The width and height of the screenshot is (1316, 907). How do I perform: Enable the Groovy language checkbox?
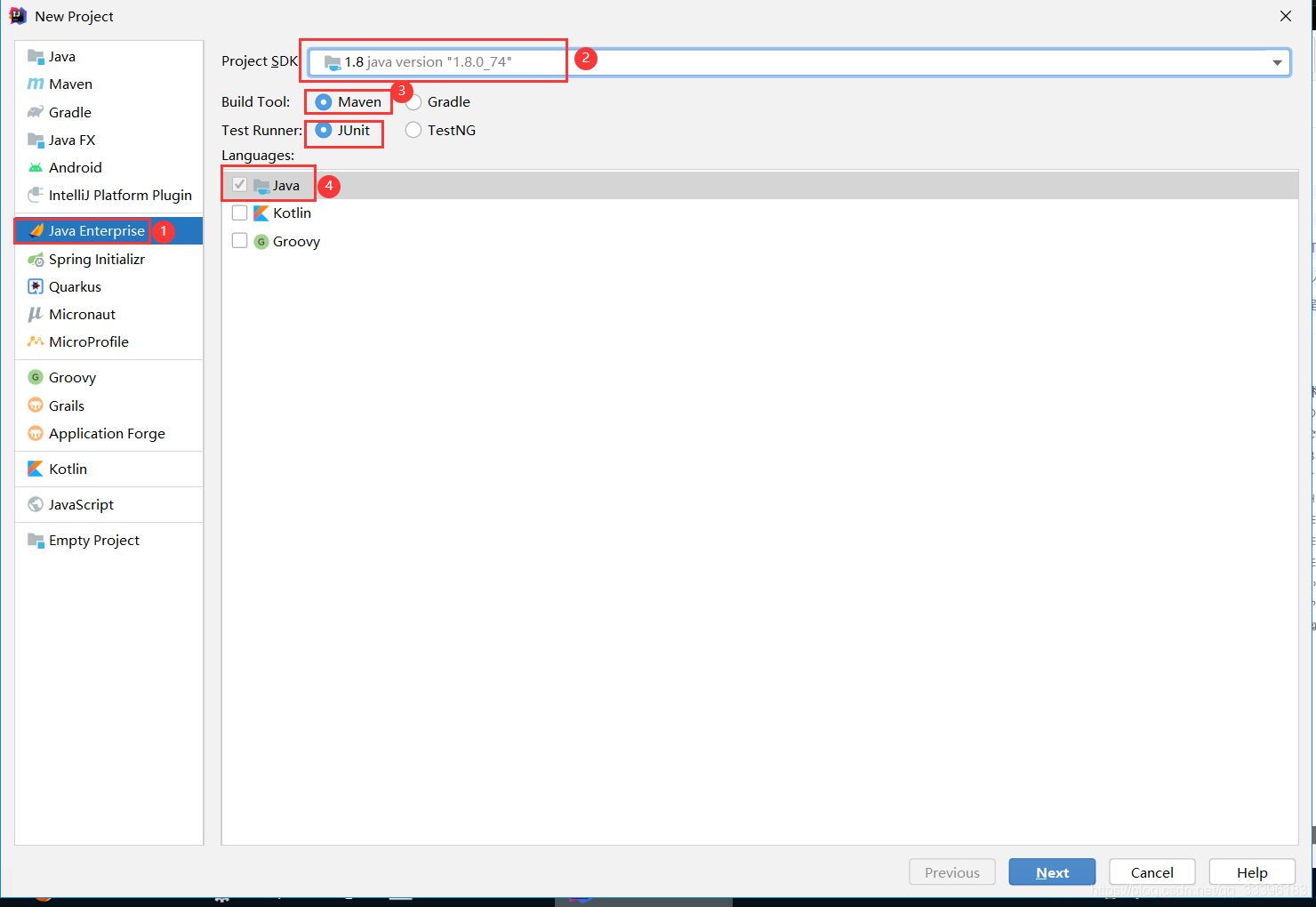[239, 241]
